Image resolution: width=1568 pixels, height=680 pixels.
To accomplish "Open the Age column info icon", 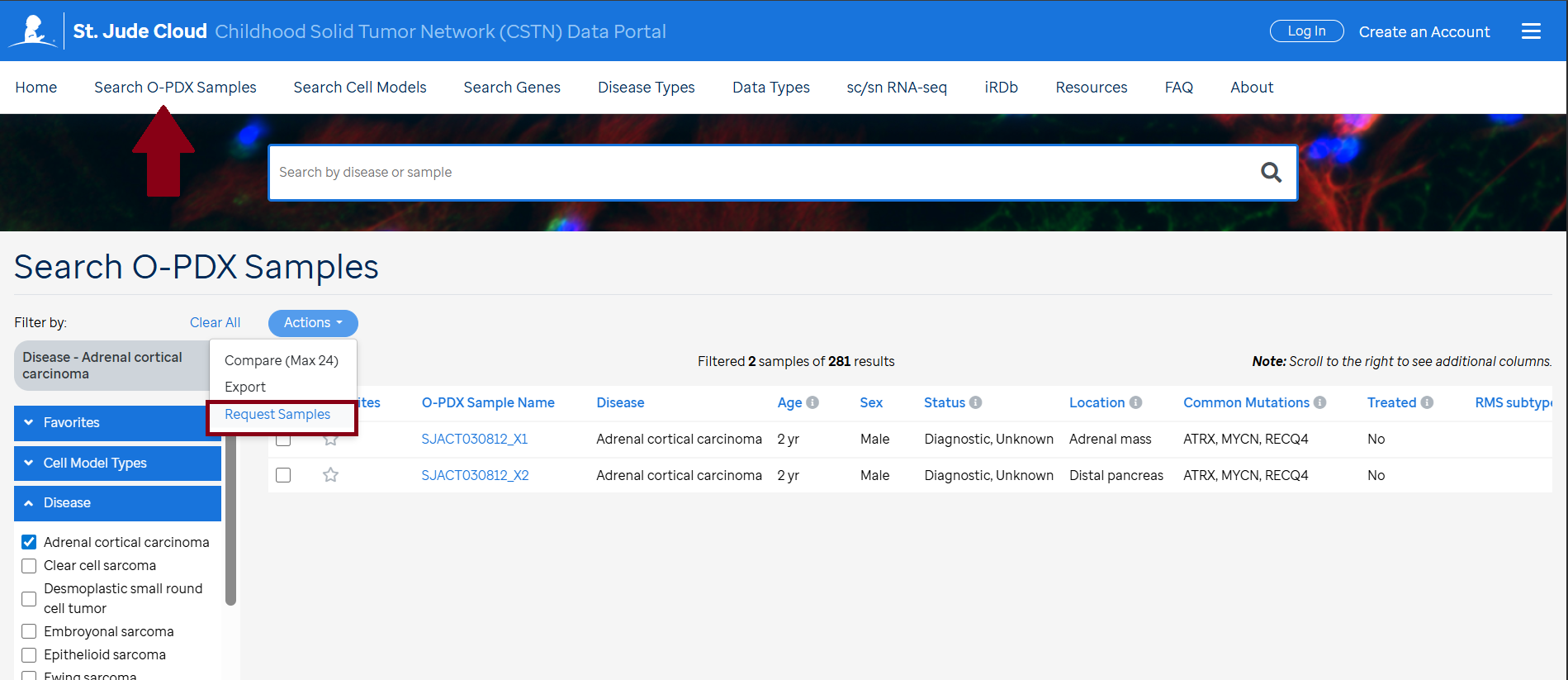I will pos(812,402).
